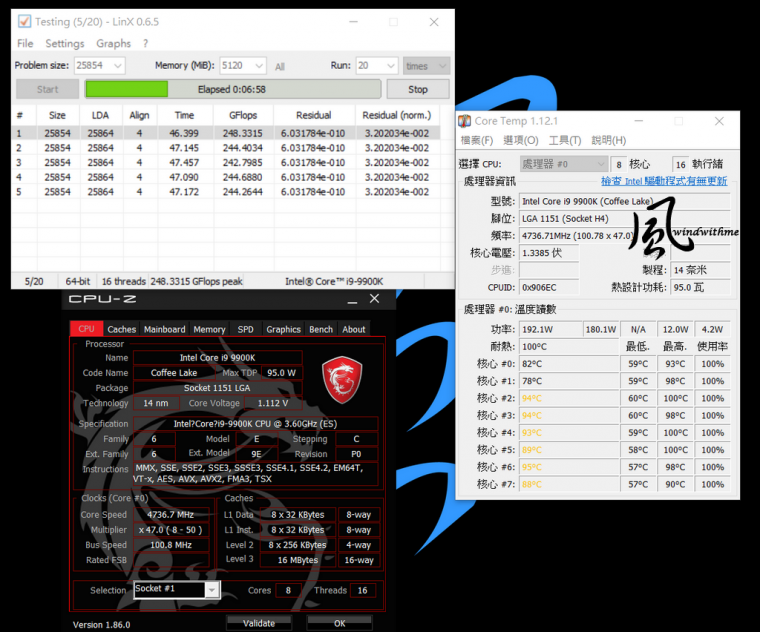Expand the Problem size dropdown in LinX
760x632 pixels.
[x=118, y=65]
